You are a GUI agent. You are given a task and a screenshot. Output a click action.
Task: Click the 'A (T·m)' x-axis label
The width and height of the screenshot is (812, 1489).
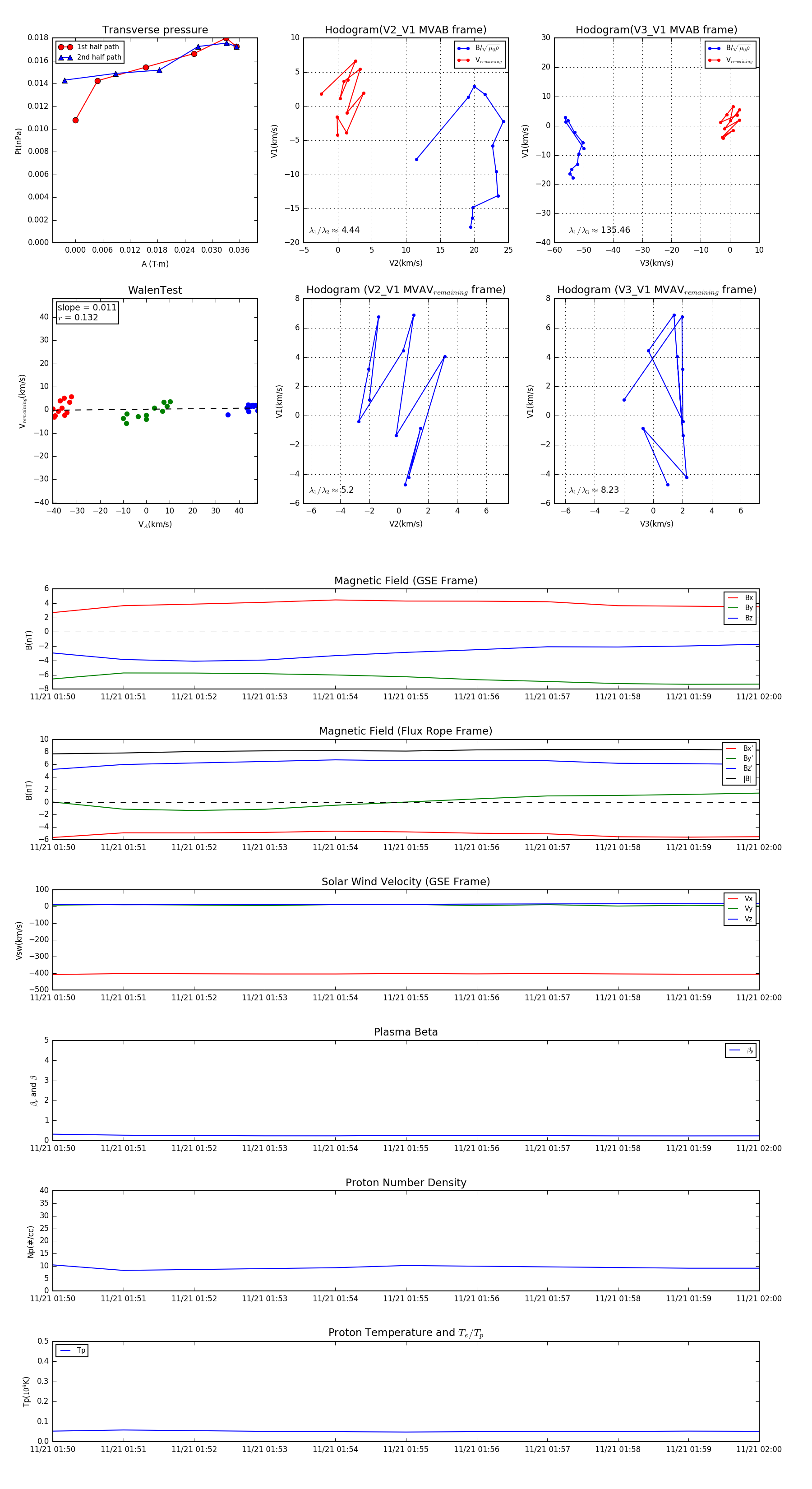pyautogui.click(x=155, y=264)
